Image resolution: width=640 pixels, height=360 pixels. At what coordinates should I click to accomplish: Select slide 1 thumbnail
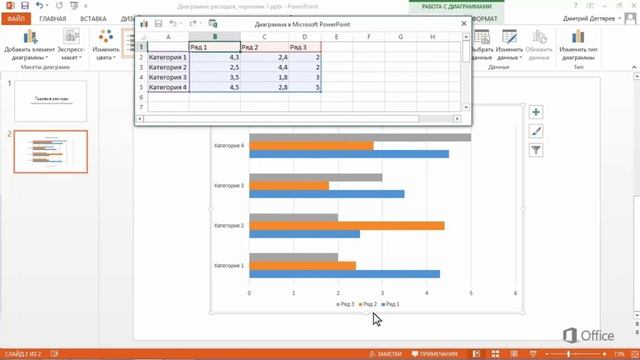point(51,101)
